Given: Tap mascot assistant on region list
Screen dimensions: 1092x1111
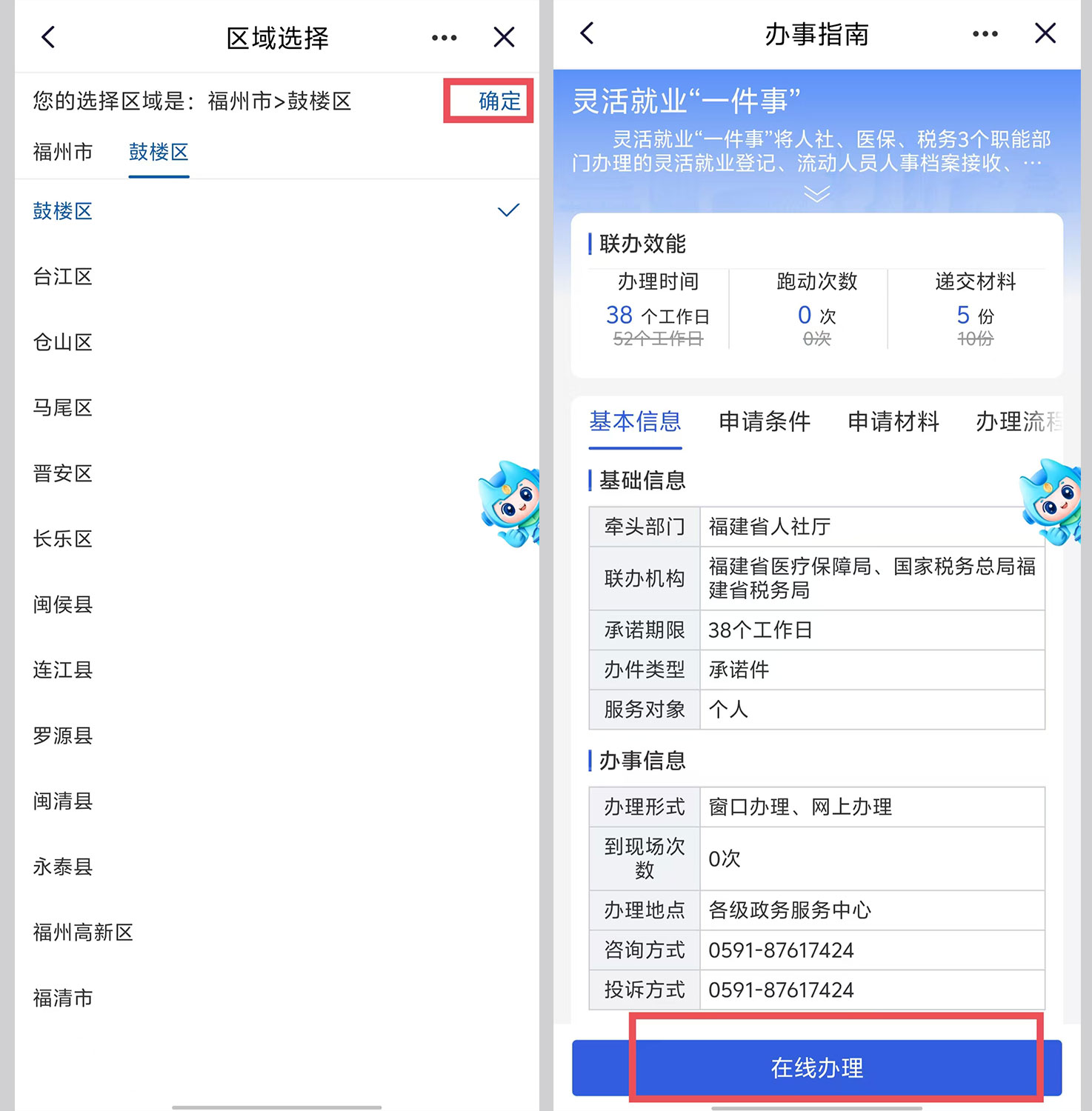Looking at the screenshot, I should tap(510, 504).
